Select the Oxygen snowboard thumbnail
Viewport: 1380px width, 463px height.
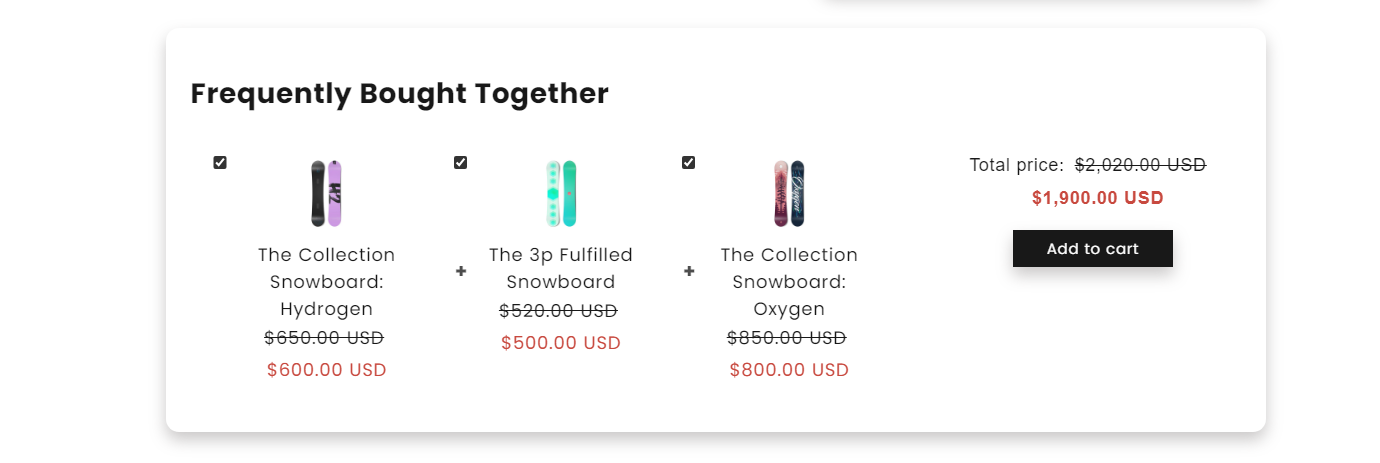pos(788,193)
